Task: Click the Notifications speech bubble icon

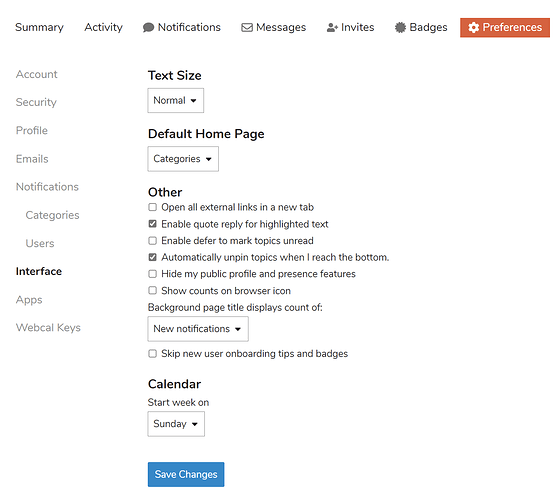Action: pyautogui.click(x=148, y=27)
